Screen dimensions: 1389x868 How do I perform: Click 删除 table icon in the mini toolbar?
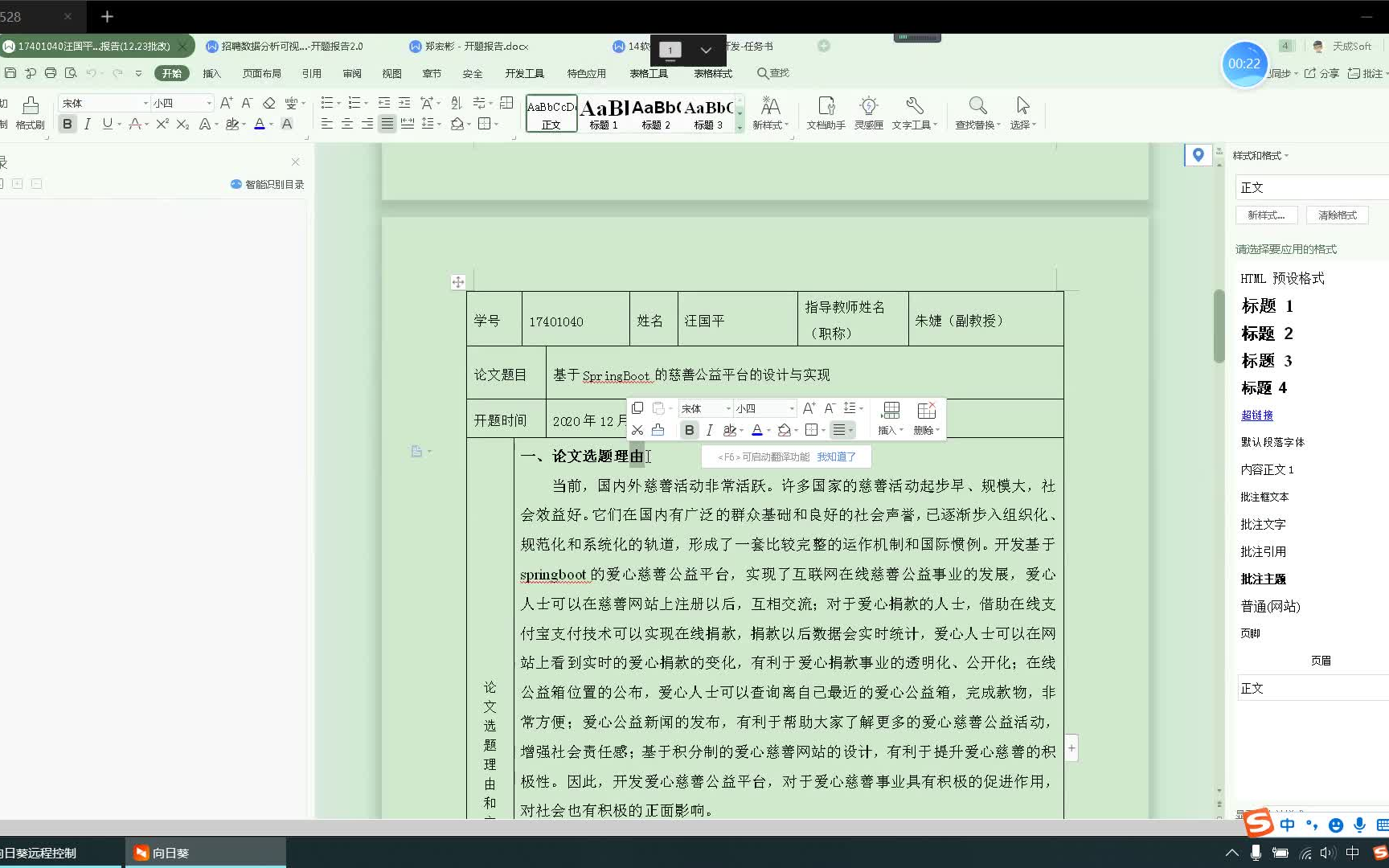click(x=926, y=419)
